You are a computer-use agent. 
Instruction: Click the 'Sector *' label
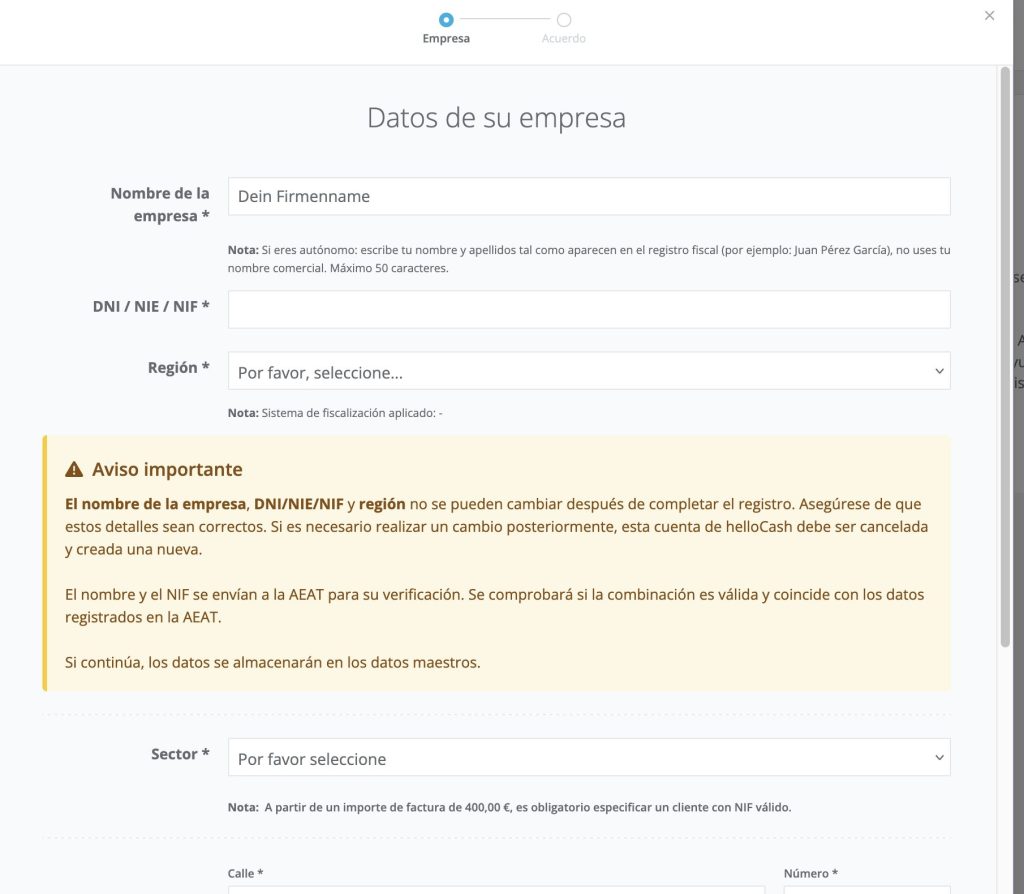[x=180, y=754]
